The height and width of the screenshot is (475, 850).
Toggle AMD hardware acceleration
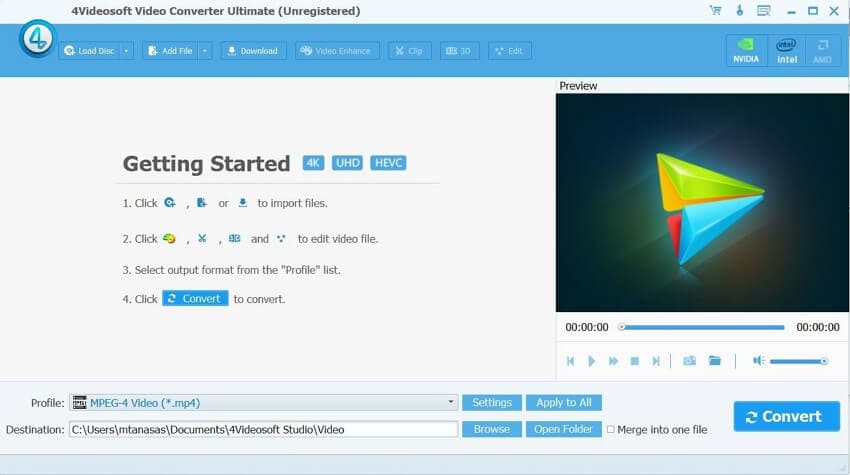click(822, 51)
